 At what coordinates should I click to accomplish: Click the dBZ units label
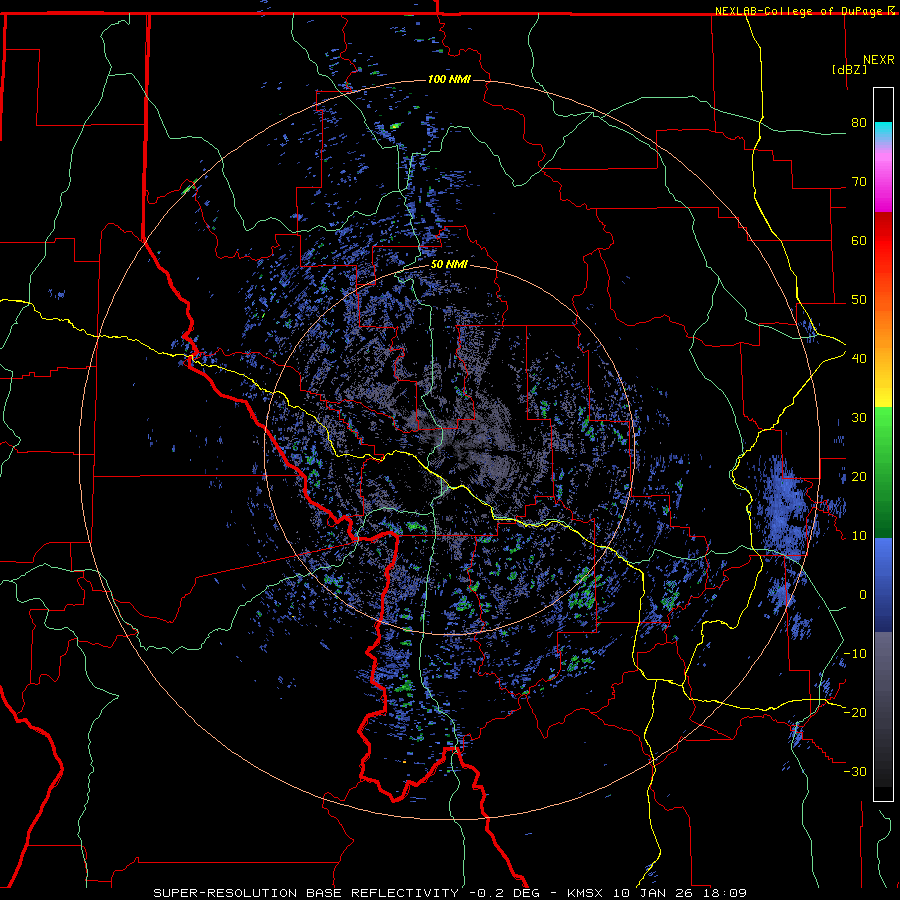coord(849,69)
